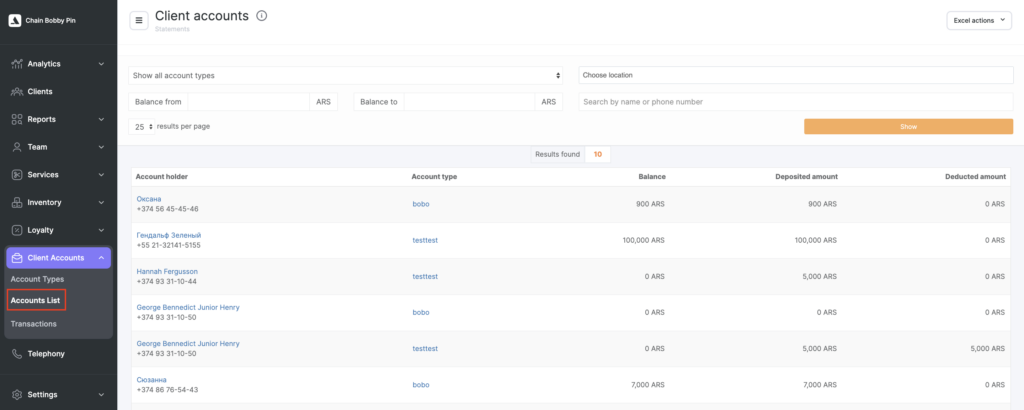Open Hannah Fergusson's account
1024x410 pixels.
pos(167,271)
